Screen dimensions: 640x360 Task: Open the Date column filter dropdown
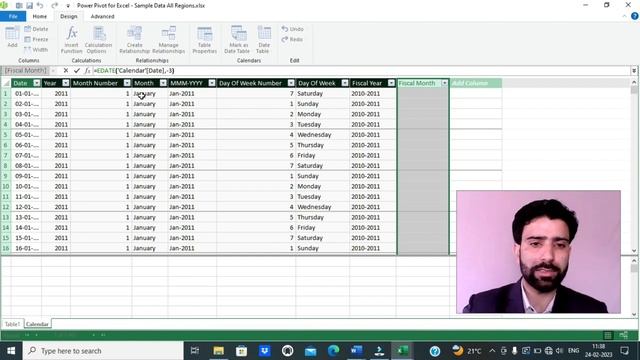pyautogui.click(x=36, y=83)
